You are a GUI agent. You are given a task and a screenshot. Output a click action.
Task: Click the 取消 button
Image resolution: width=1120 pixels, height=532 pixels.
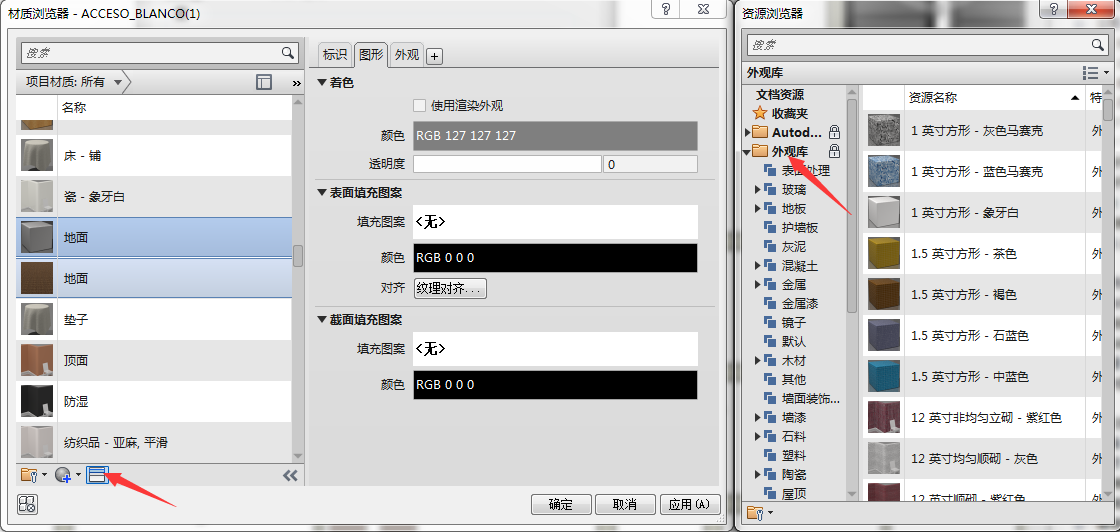624,504
